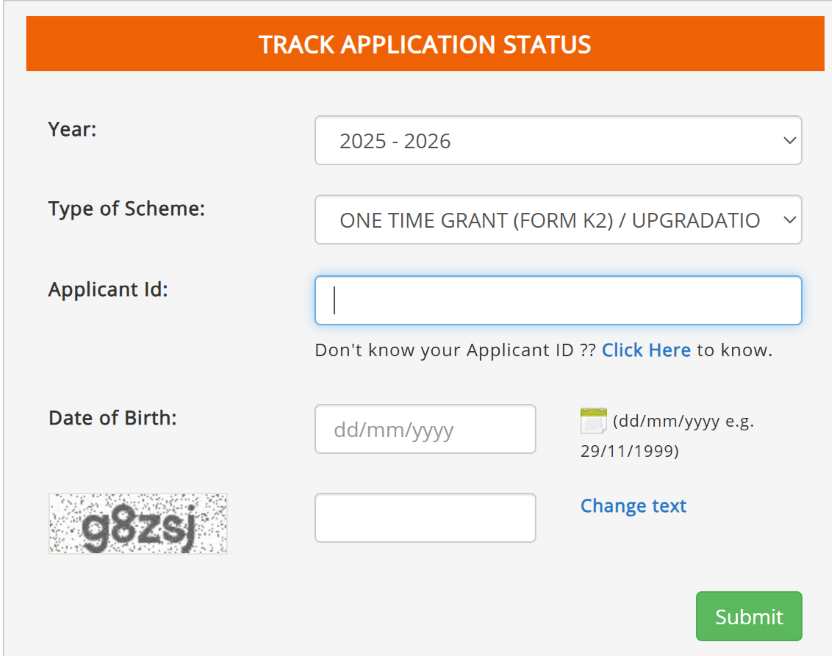Image resolution: width=832 pixels, height=656 pixels.
Task: Click Change text to refresh captcha
Action: coord(631,506)
